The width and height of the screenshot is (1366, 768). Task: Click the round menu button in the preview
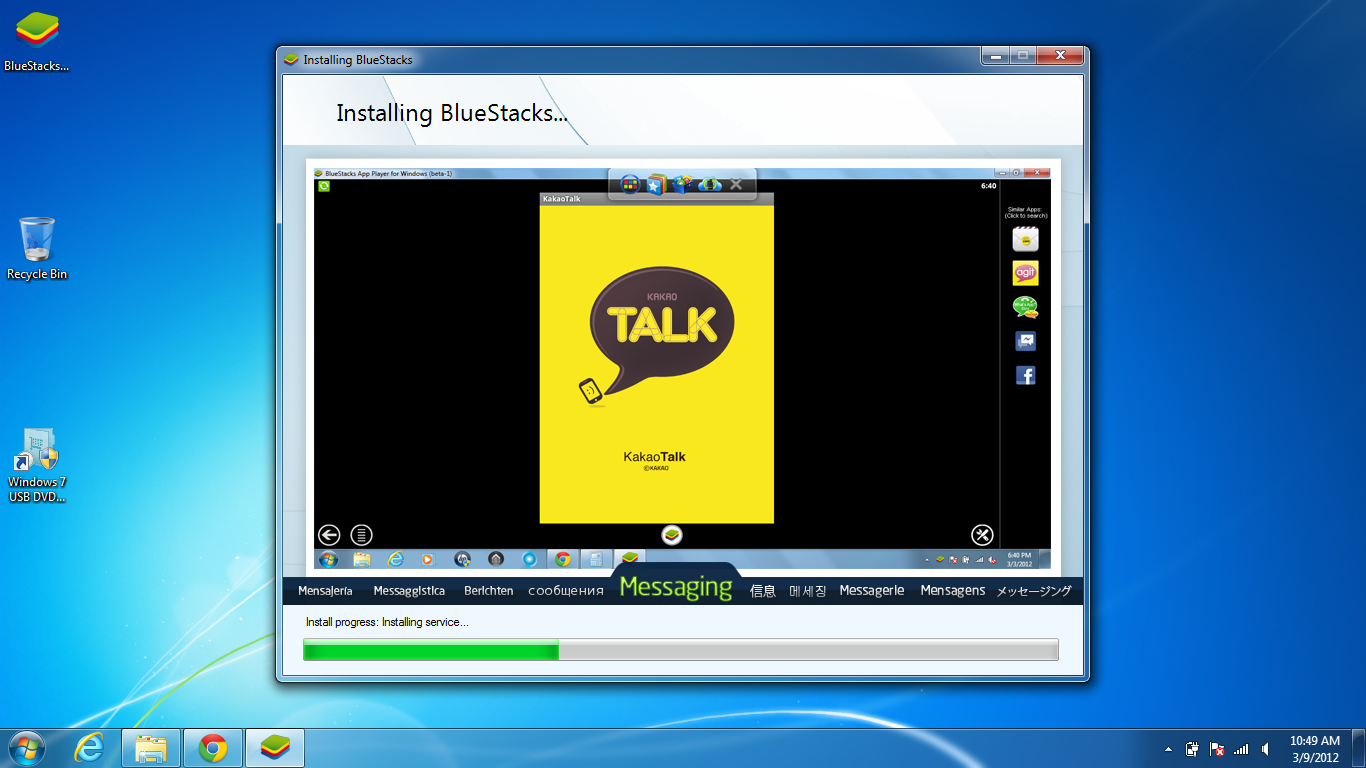coord(361,535)
